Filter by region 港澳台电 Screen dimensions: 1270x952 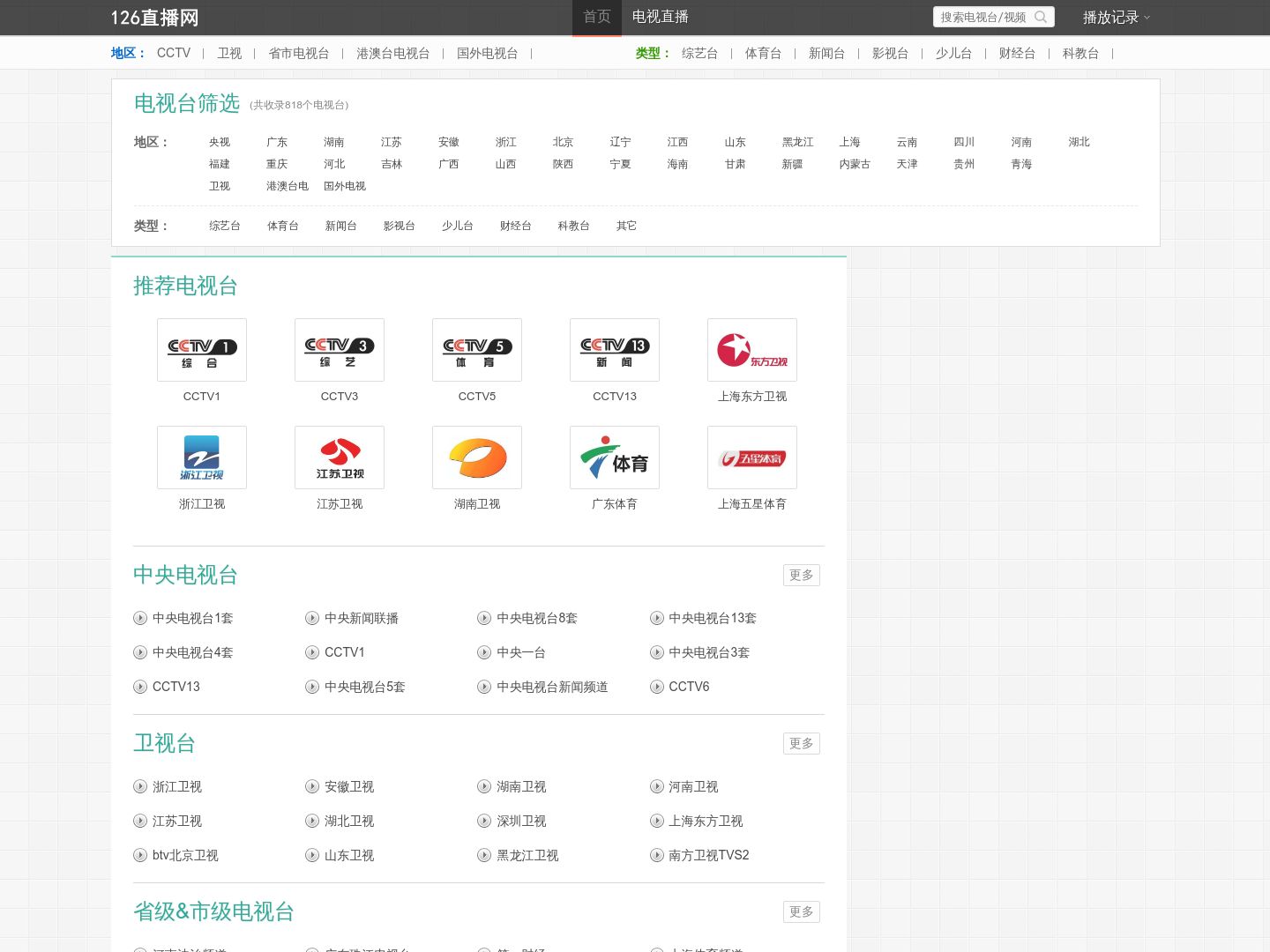[x=288, y=186]
